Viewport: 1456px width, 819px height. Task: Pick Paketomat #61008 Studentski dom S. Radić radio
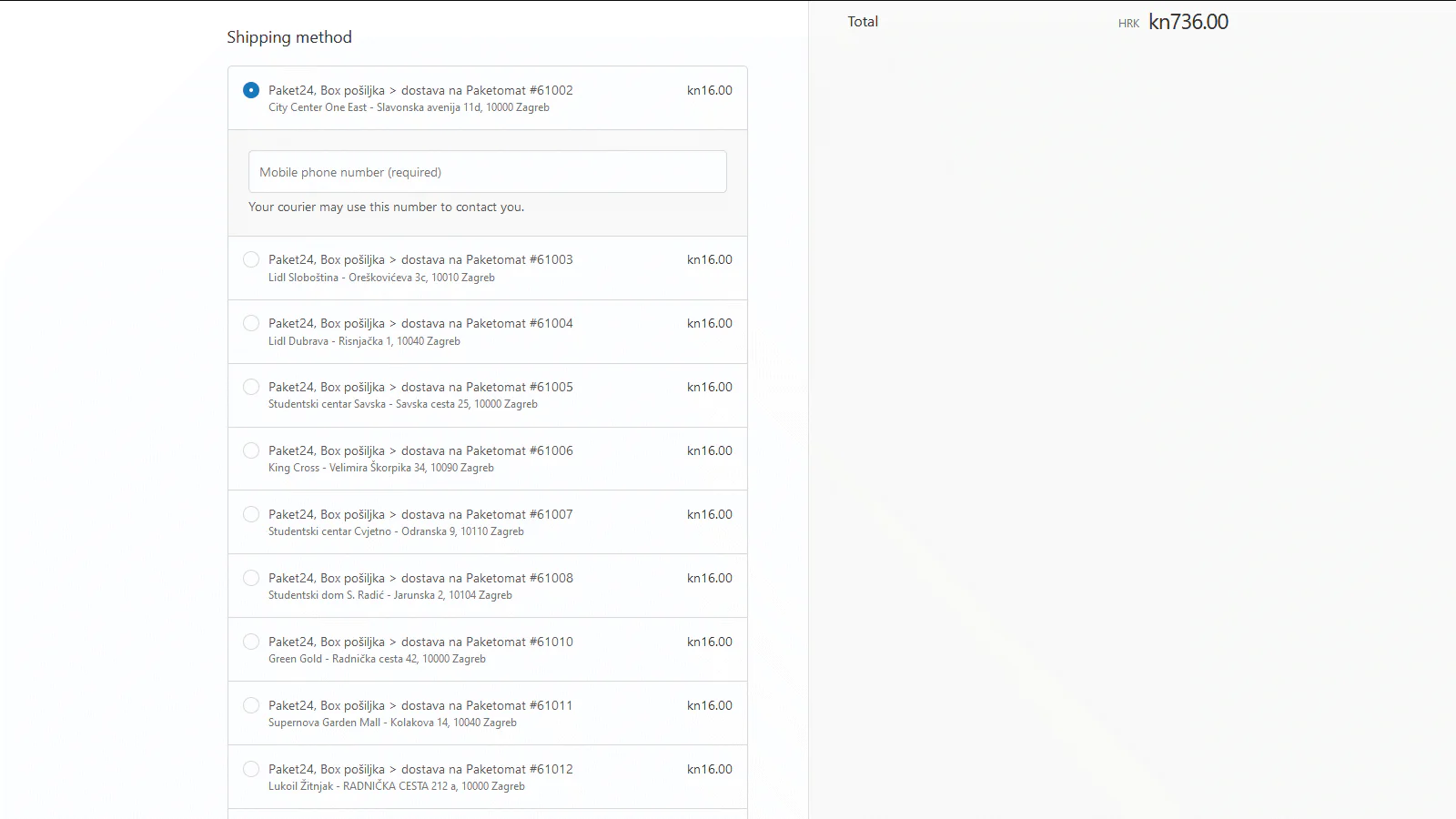click(x=251, y=578)
